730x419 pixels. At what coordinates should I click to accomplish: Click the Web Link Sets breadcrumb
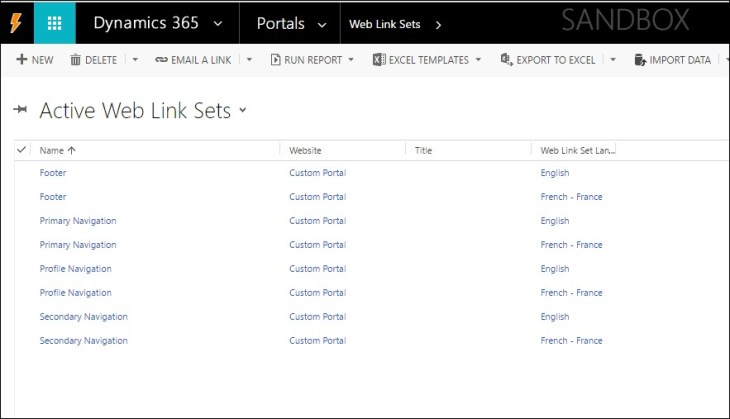(384, 24)
